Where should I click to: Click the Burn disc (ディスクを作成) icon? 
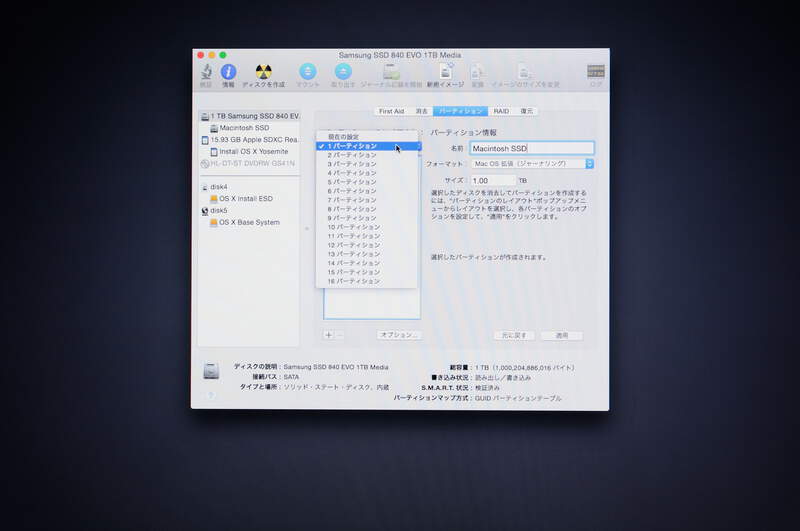point(263,72)
